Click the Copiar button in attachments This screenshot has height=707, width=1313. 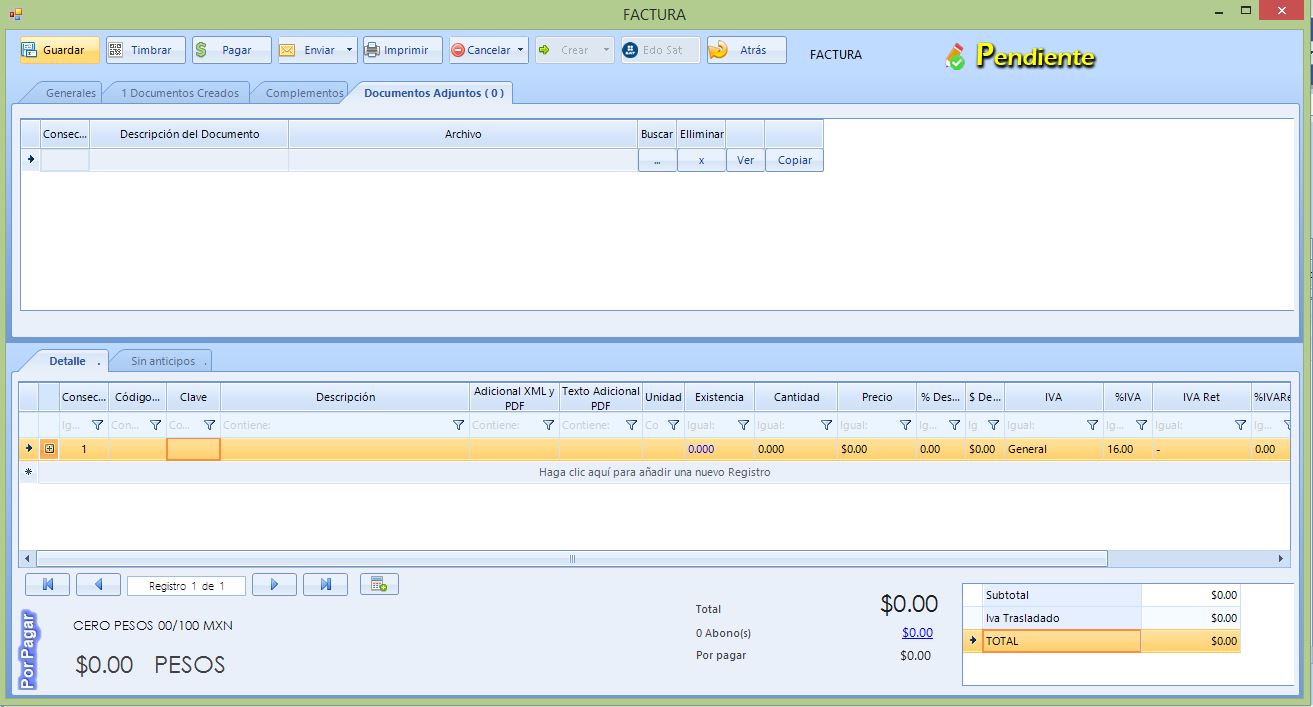[x=794, y=160]
